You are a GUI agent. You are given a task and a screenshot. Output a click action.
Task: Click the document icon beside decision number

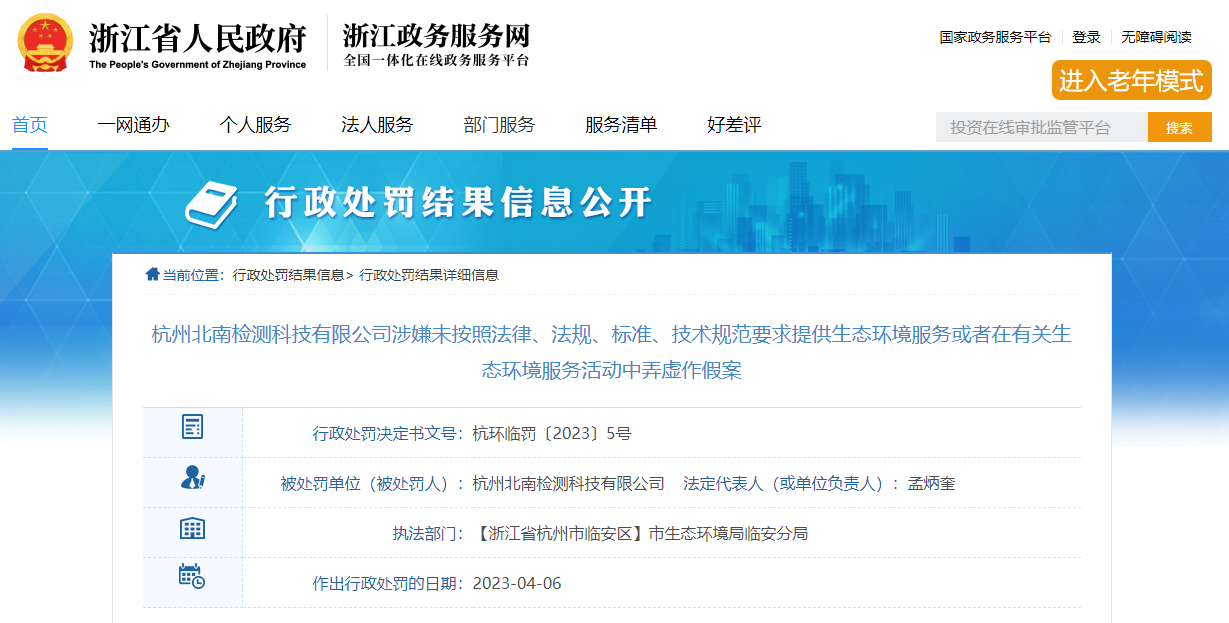click(192, 427)
